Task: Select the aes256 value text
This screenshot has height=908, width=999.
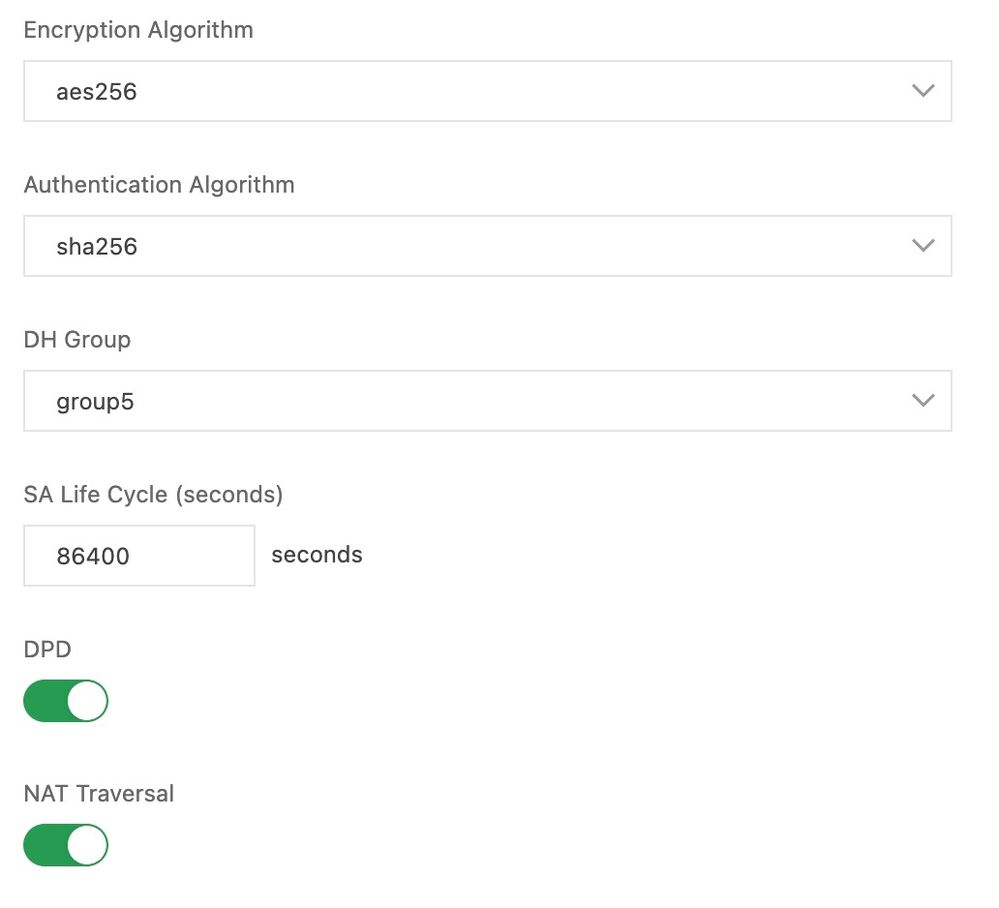Action: pyautogui.click(x=96, y=92)
